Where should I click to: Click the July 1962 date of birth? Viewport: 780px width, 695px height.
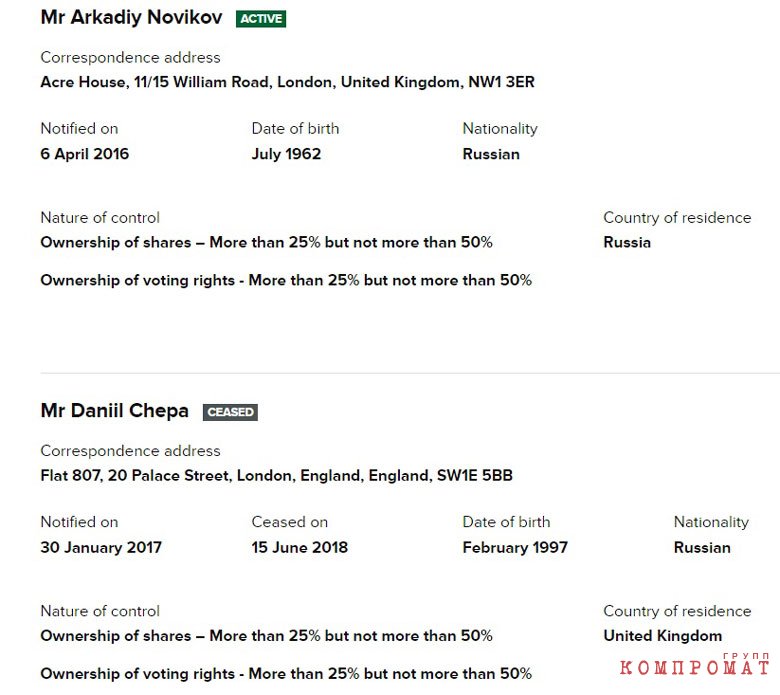(286, 154)
